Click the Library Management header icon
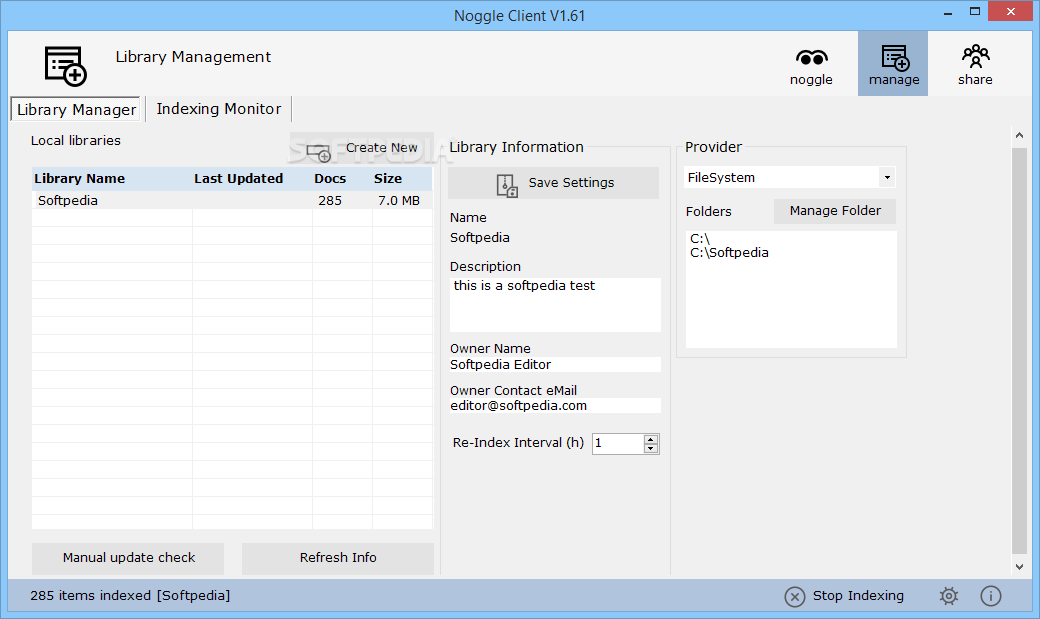Viewport: 1040px width, 619px height. [66, 66]
